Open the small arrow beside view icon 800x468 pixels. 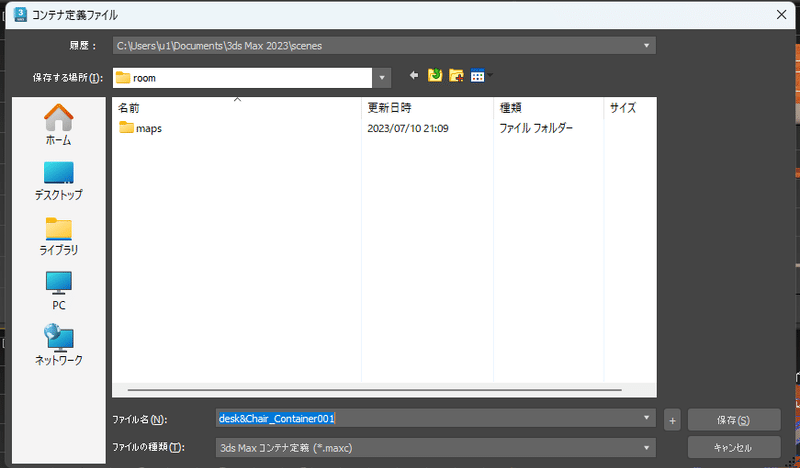pos(490,75)
